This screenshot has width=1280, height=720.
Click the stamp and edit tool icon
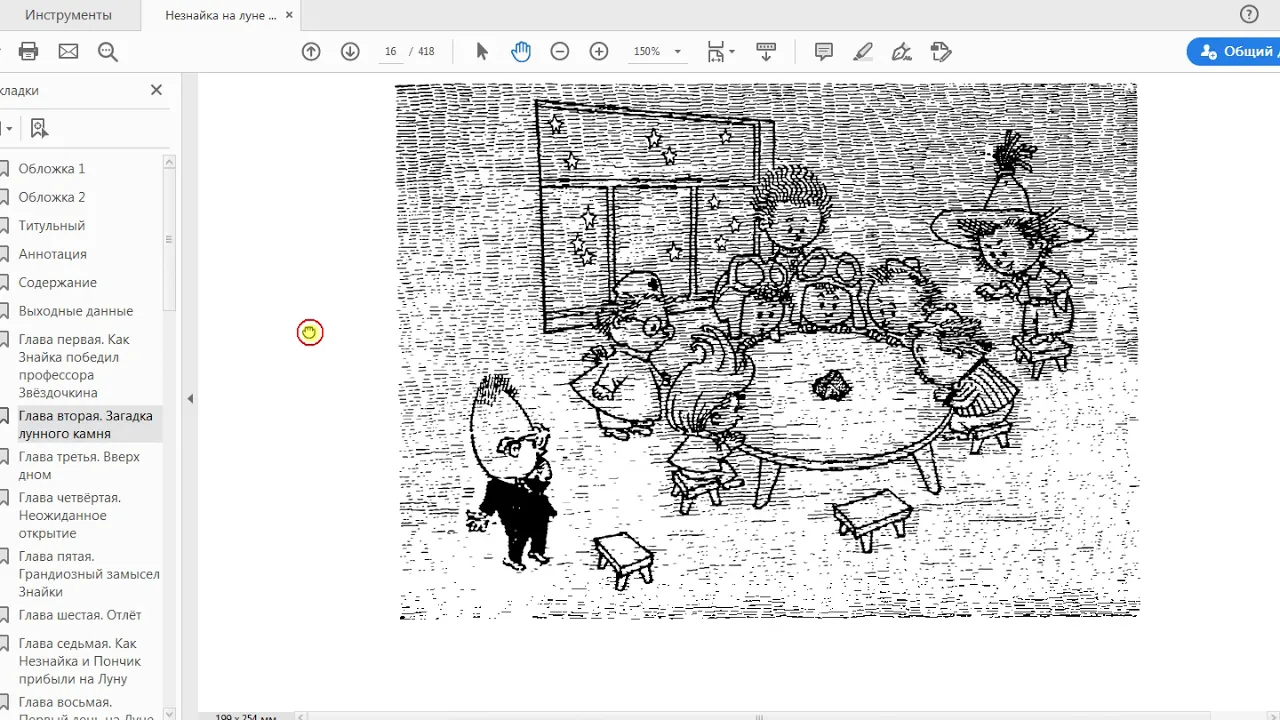coord(940,51)
